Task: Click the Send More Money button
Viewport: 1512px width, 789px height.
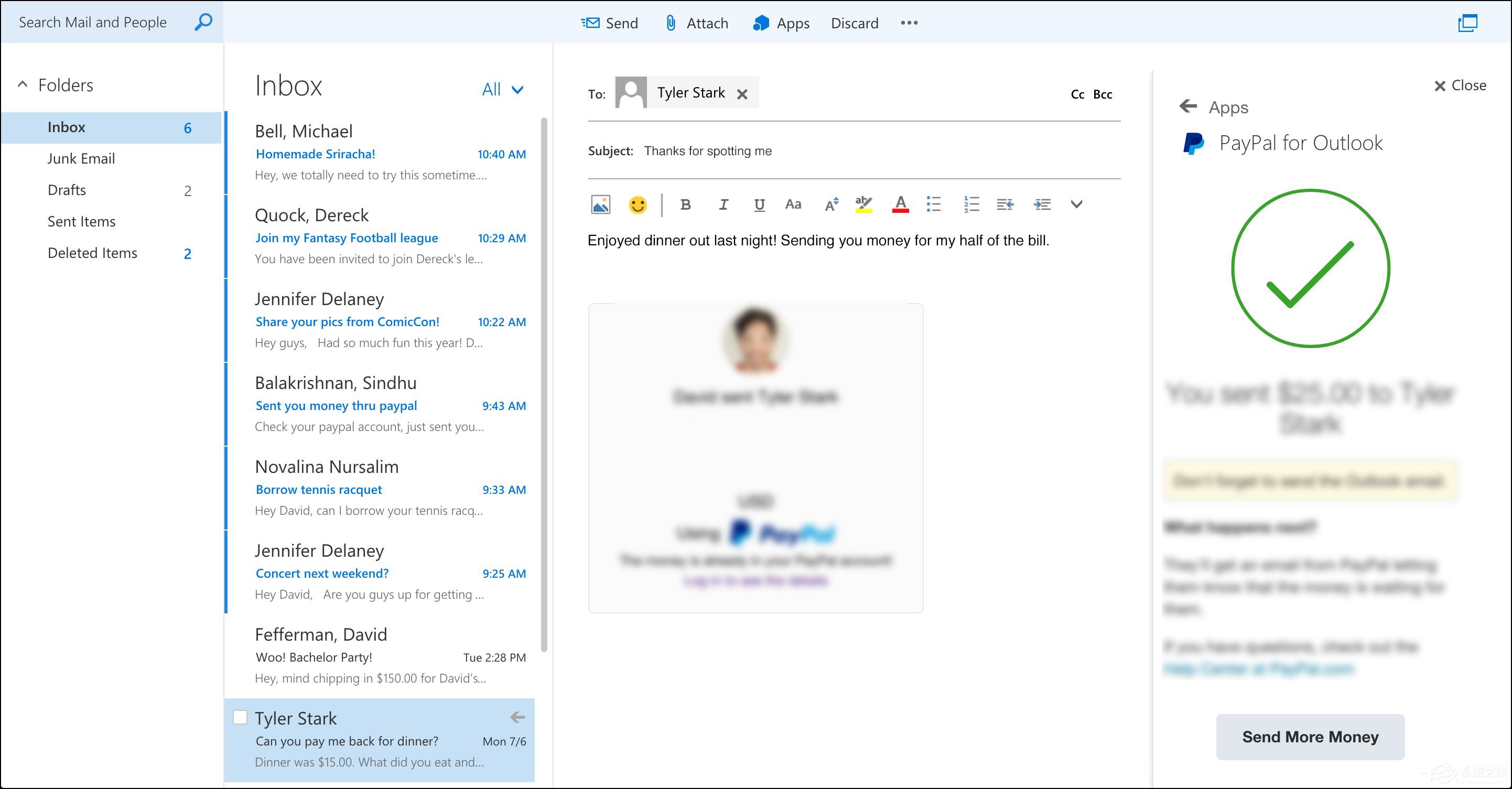Action: click(1310, 736)
